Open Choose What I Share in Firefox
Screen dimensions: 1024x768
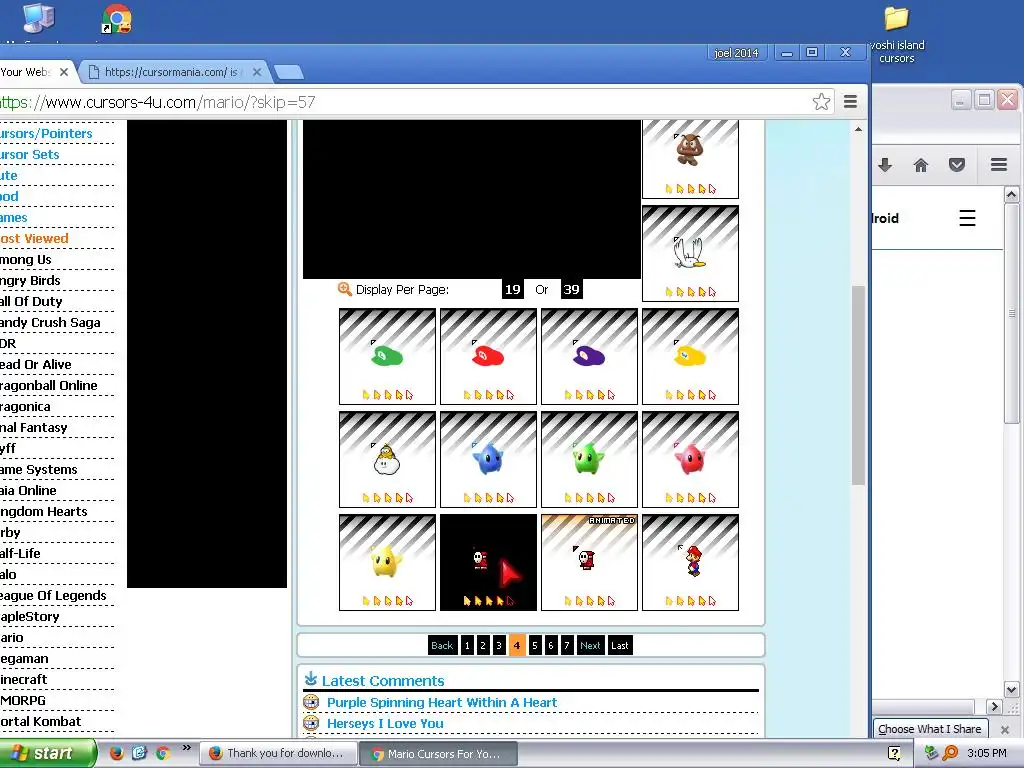(x=929, y=729)
